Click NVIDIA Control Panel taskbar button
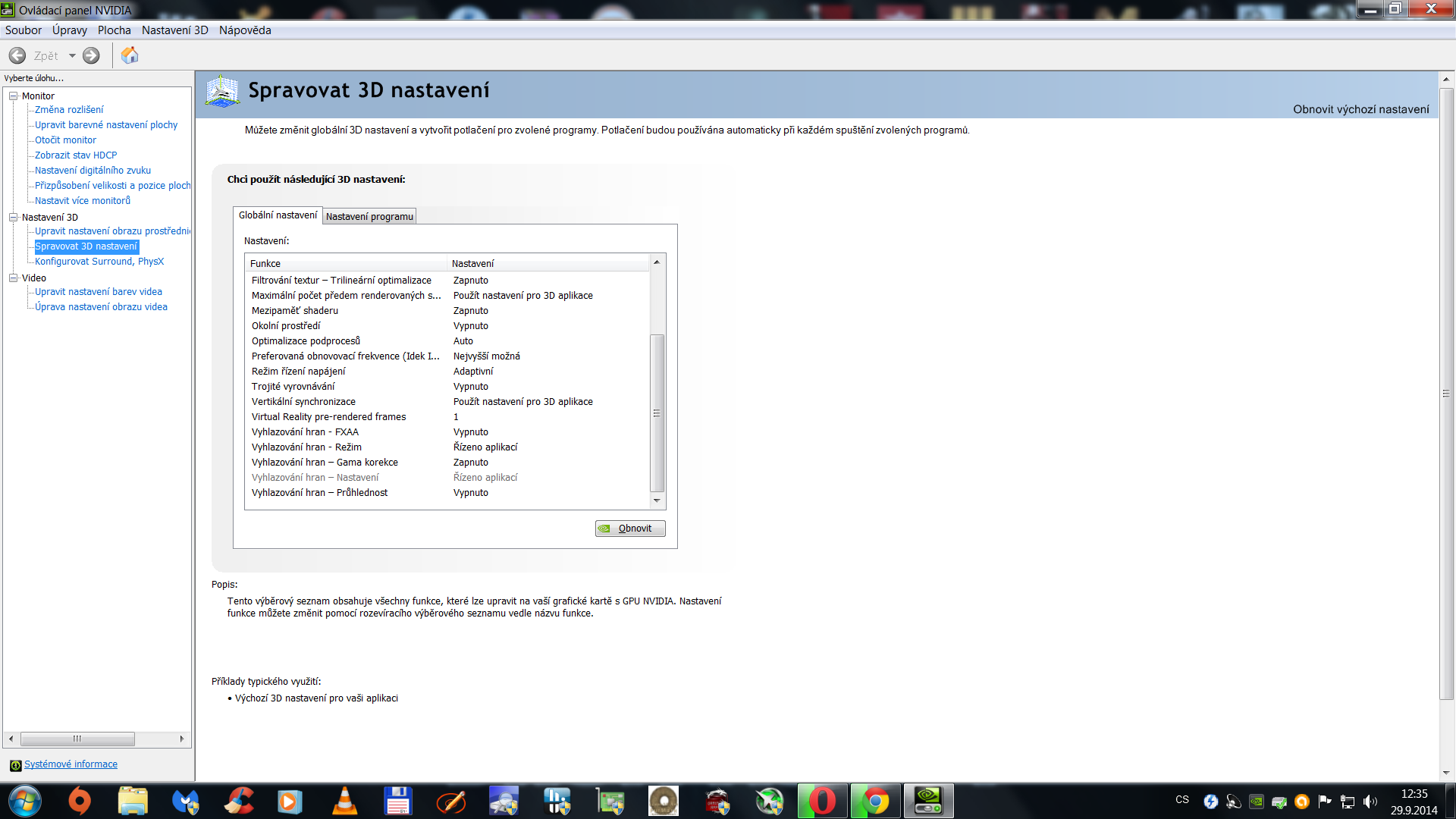Screen dimensions: 1456x819 pyautogui.click(x=928, y=801)
